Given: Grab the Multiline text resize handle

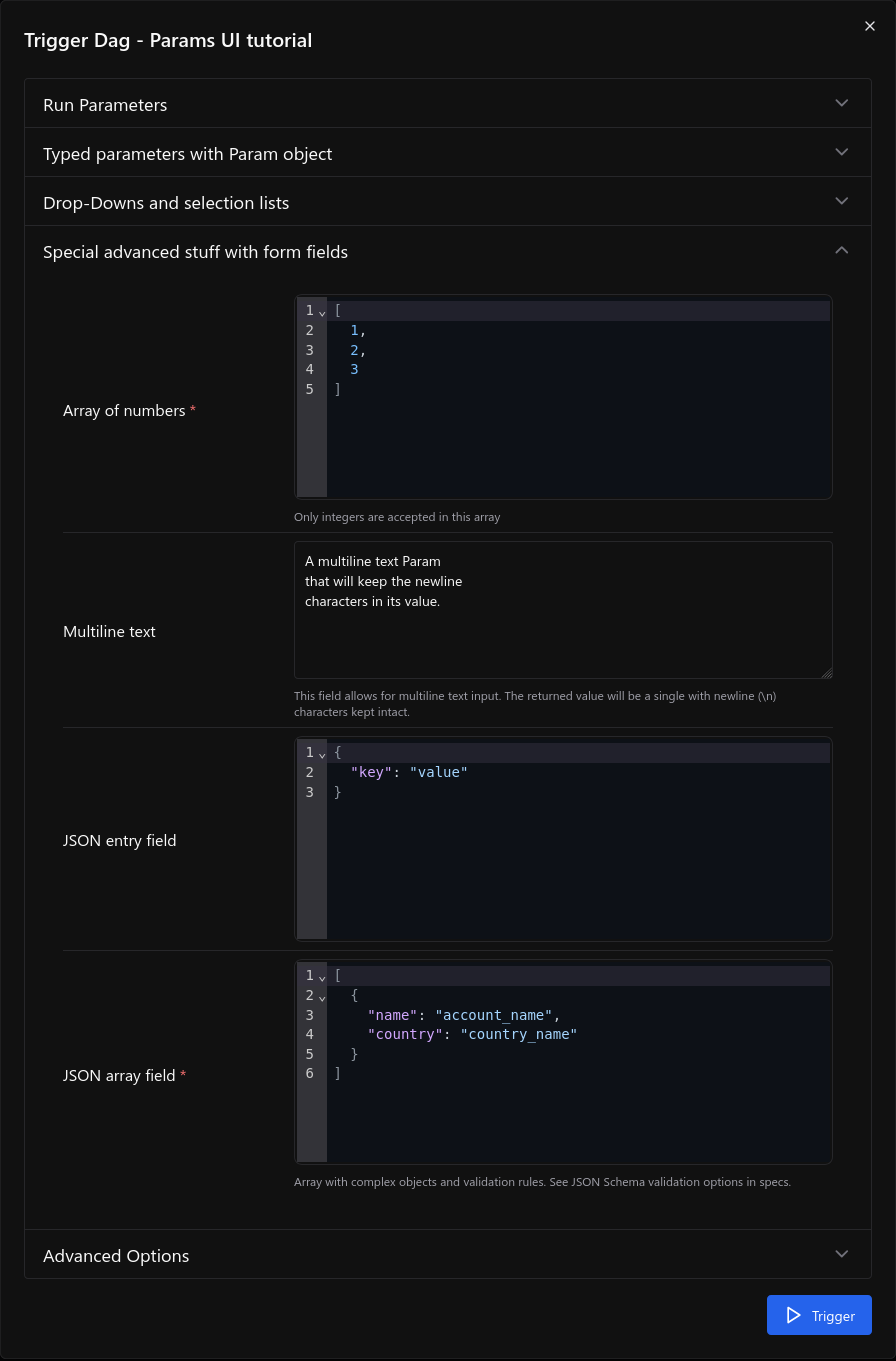Looking at the screenshot, I should (x=826, y=673).
